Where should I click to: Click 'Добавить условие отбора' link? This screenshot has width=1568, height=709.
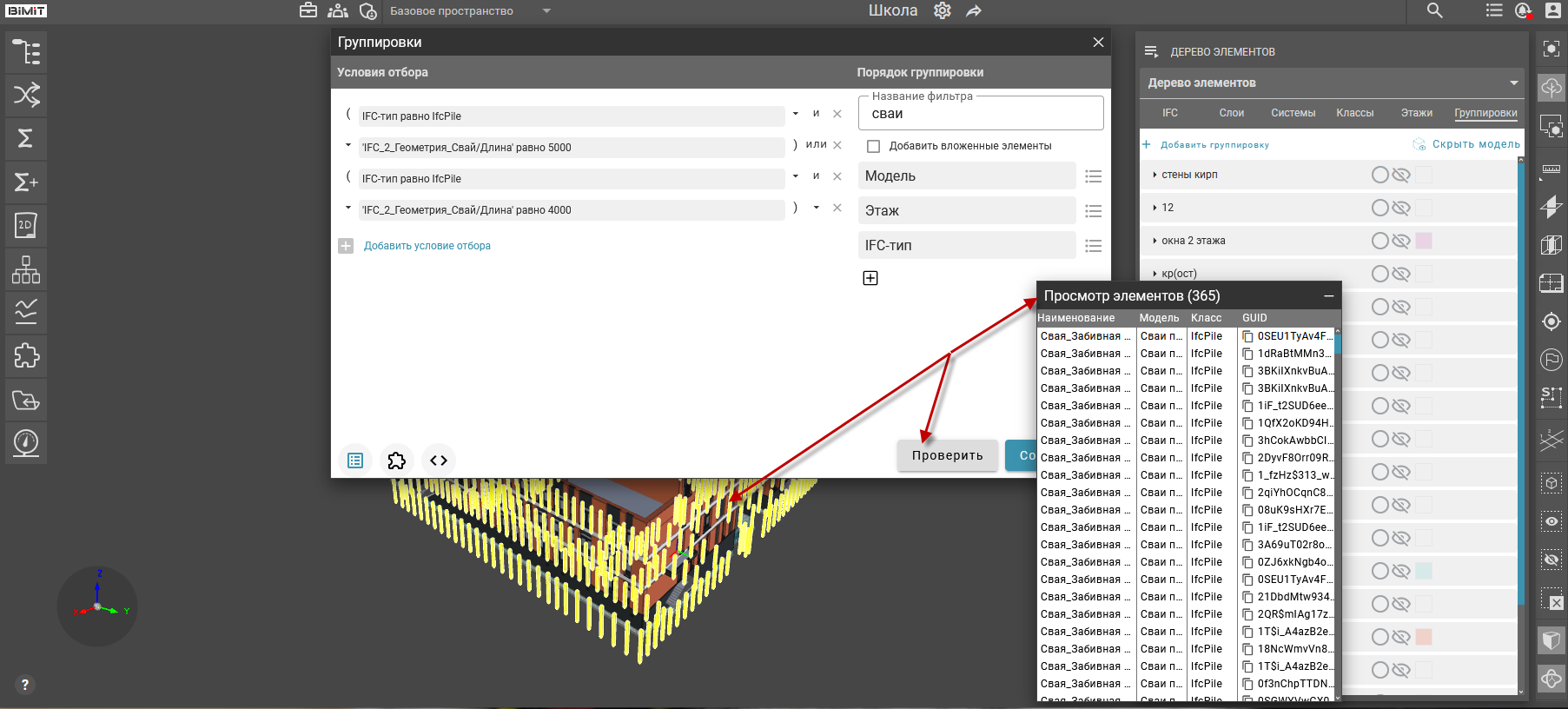pyautogui.click(x=427, y=246)
